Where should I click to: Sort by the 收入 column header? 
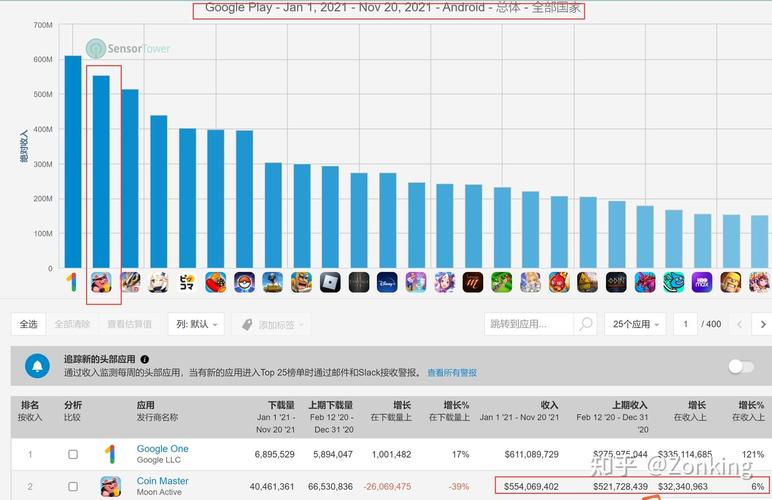pyautogui.click(x=549, y=405)
